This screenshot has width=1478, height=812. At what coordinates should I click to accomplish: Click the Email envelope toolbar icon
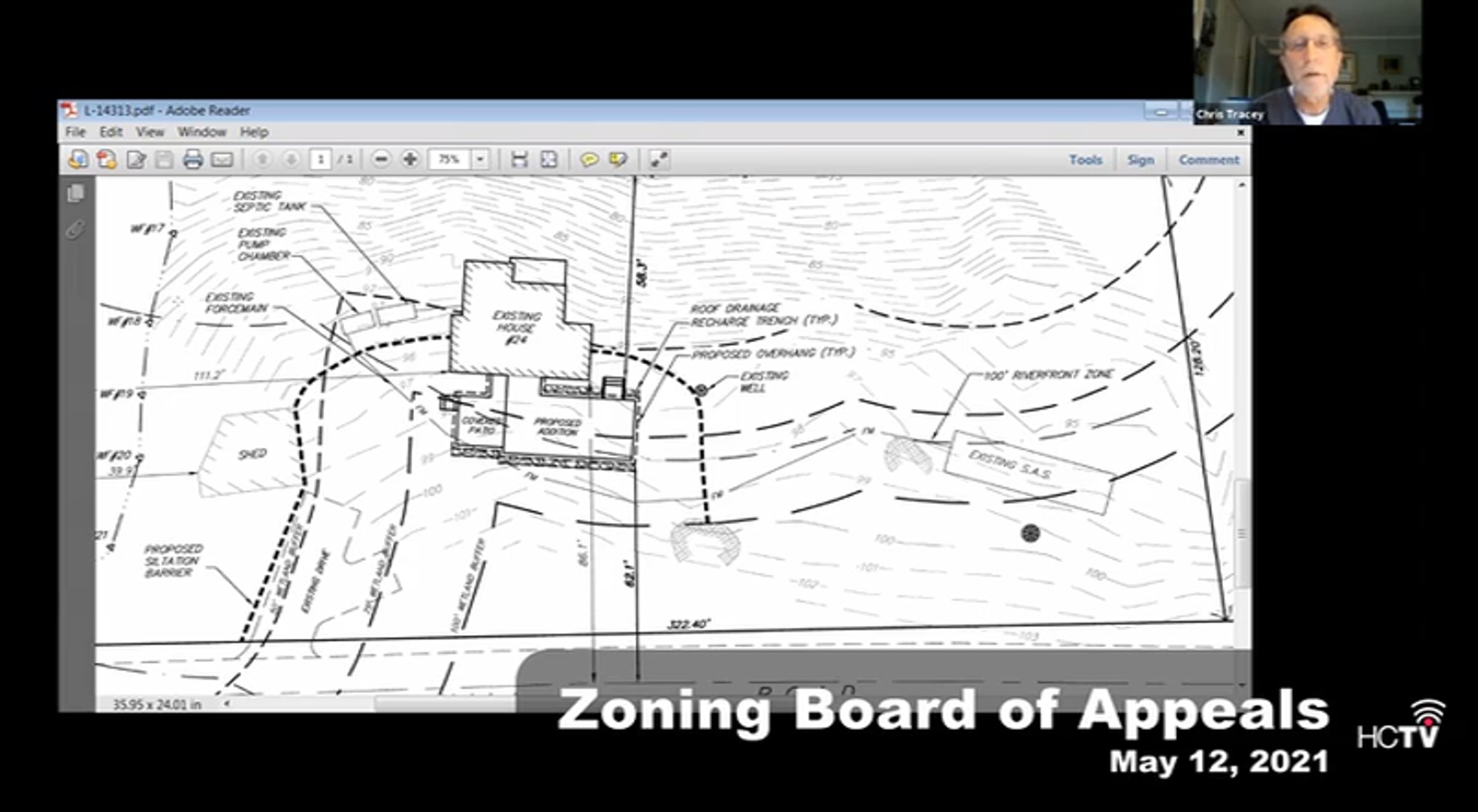tap(222, 160)
